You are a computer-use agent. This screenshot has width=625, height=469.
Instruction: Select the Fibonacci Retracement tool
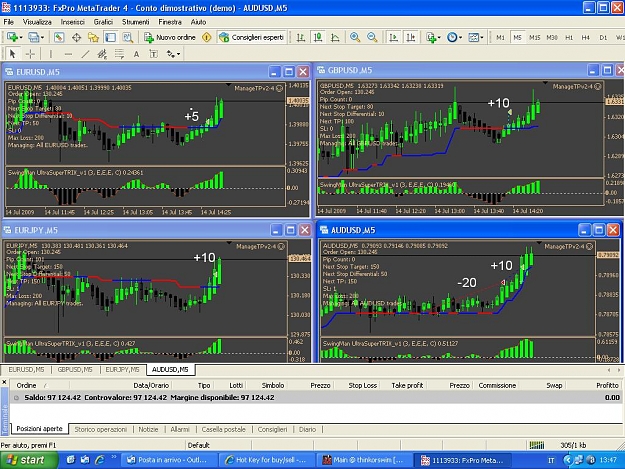pos(119,54)
